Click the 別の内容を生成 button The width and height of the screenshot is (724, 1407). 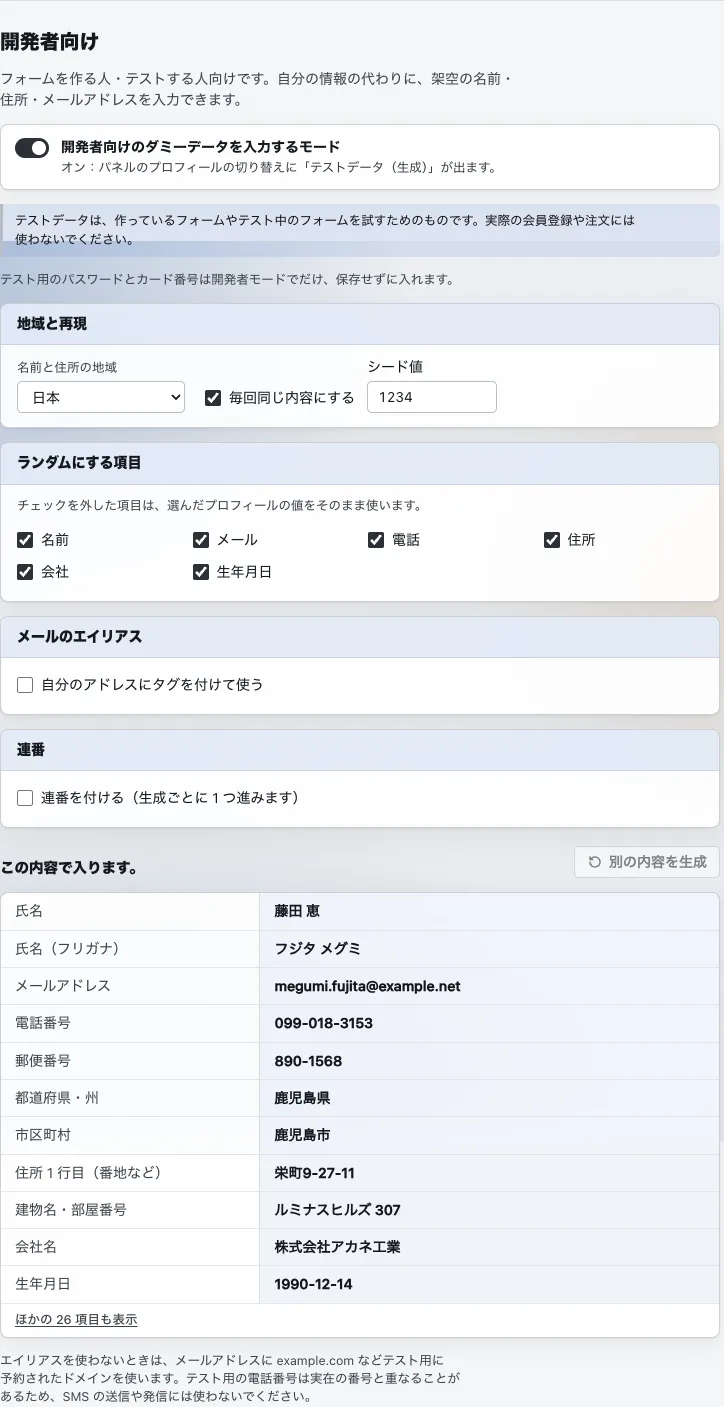coord(647,862)
